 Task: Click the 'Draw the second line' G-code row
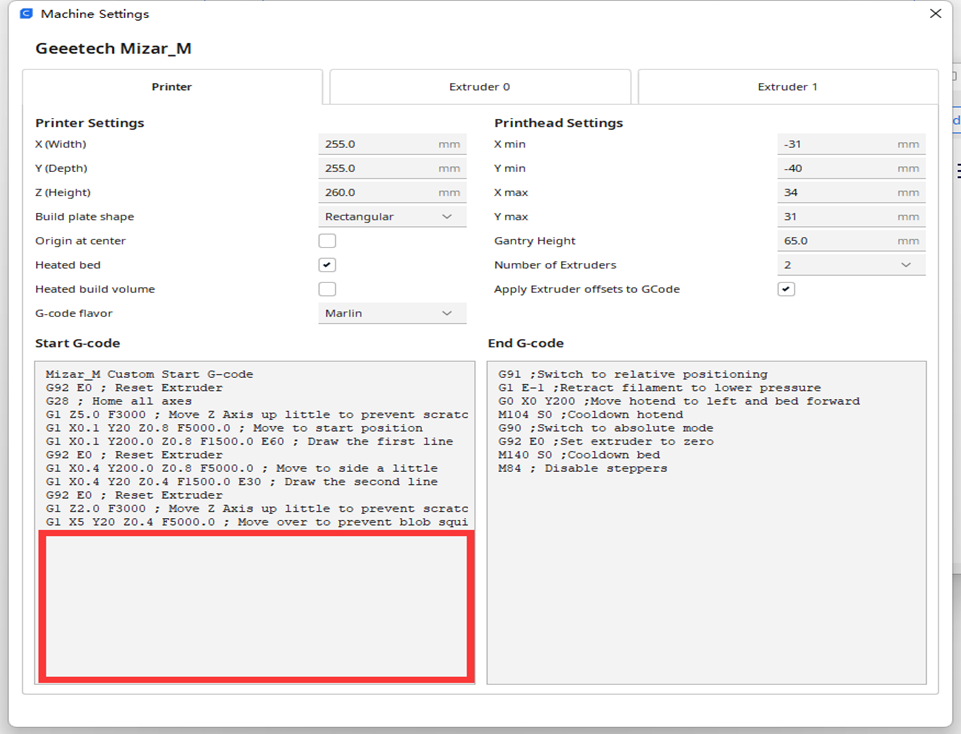point(242,482)
